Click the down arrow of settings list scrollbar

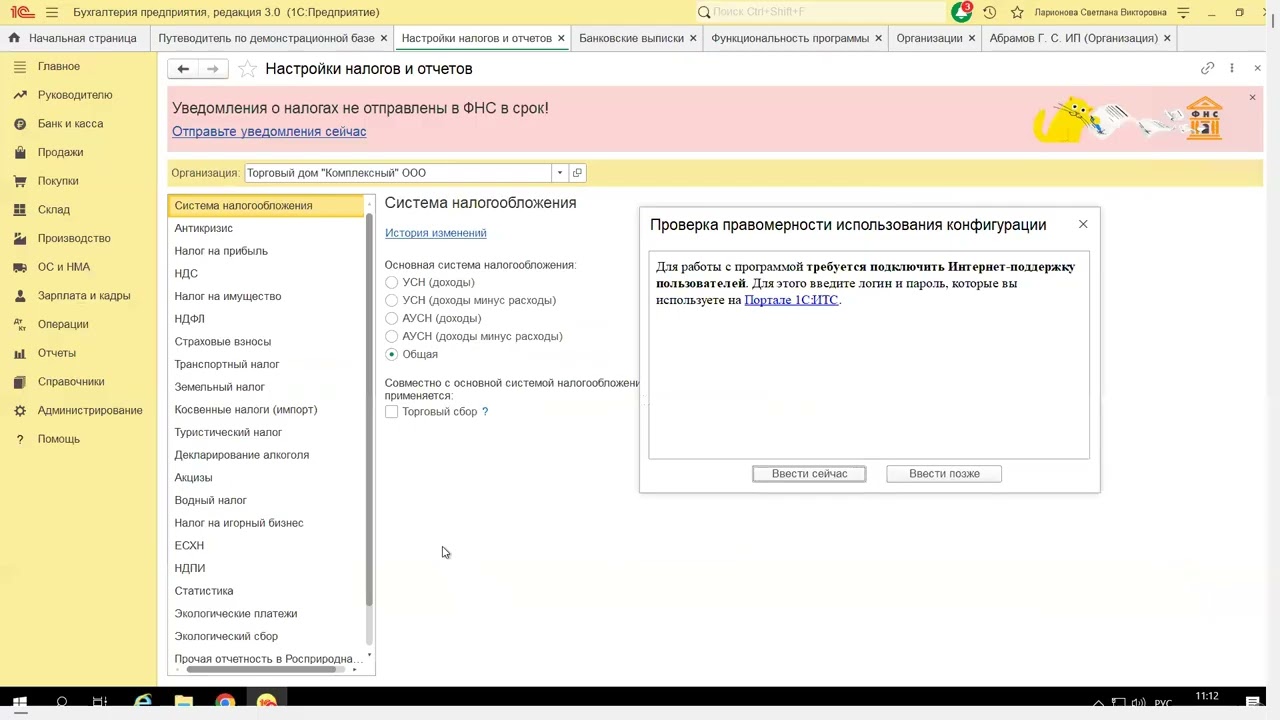click(370, 656)
